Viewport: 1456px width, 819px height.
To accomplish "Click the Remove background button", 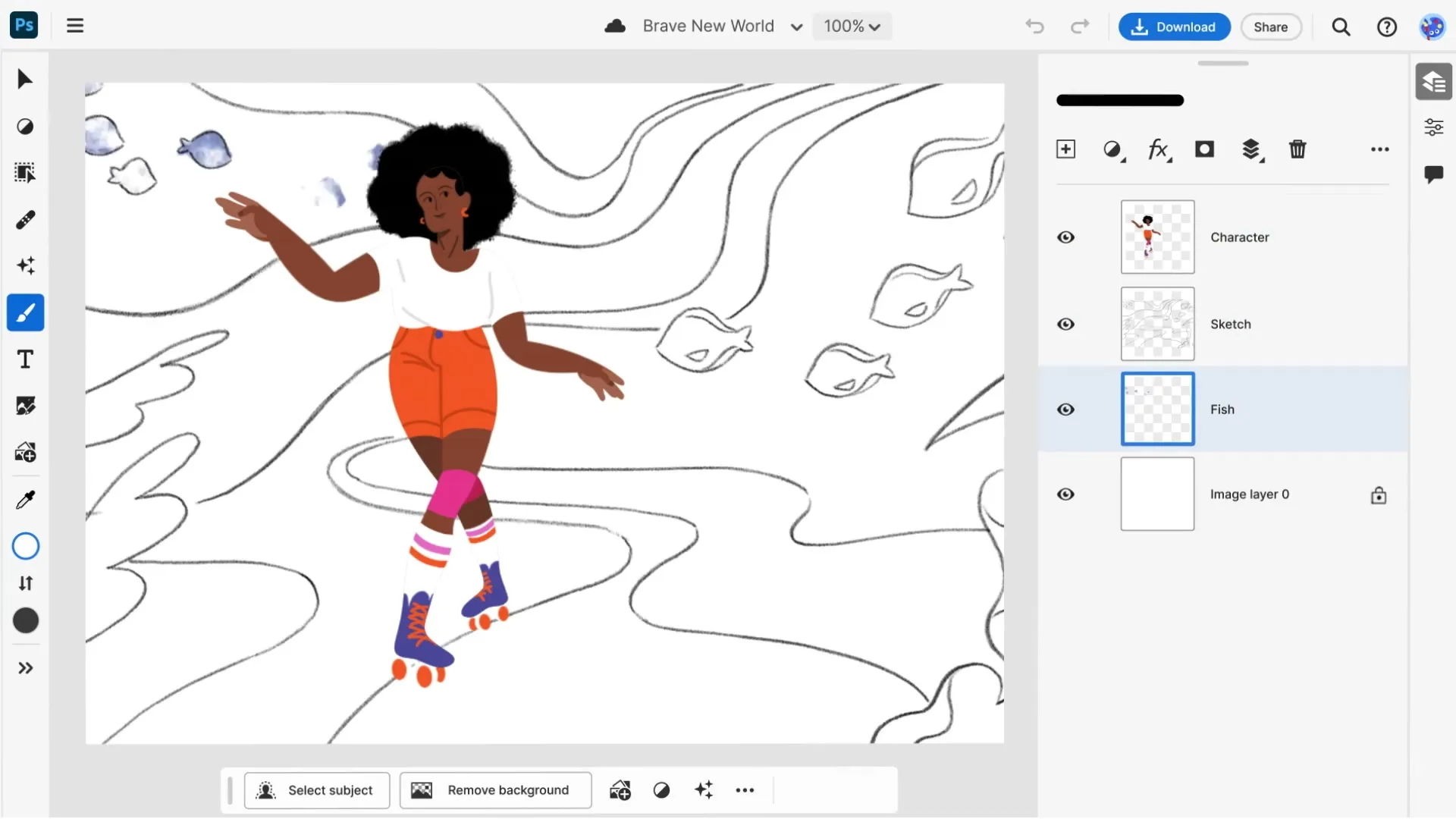I will [x=495, y=790].
